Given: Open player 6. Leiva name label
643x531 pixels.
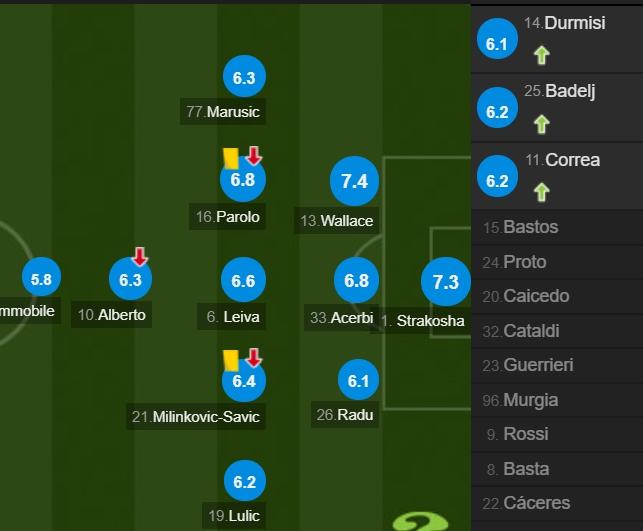Looking at the screenshot, I should 232,317.
